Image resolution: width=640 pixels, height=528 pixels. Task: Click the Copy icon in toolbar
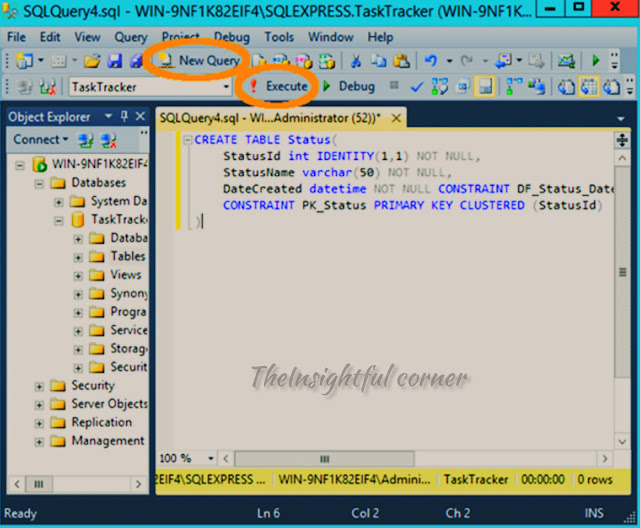click(x=378, y=61)
